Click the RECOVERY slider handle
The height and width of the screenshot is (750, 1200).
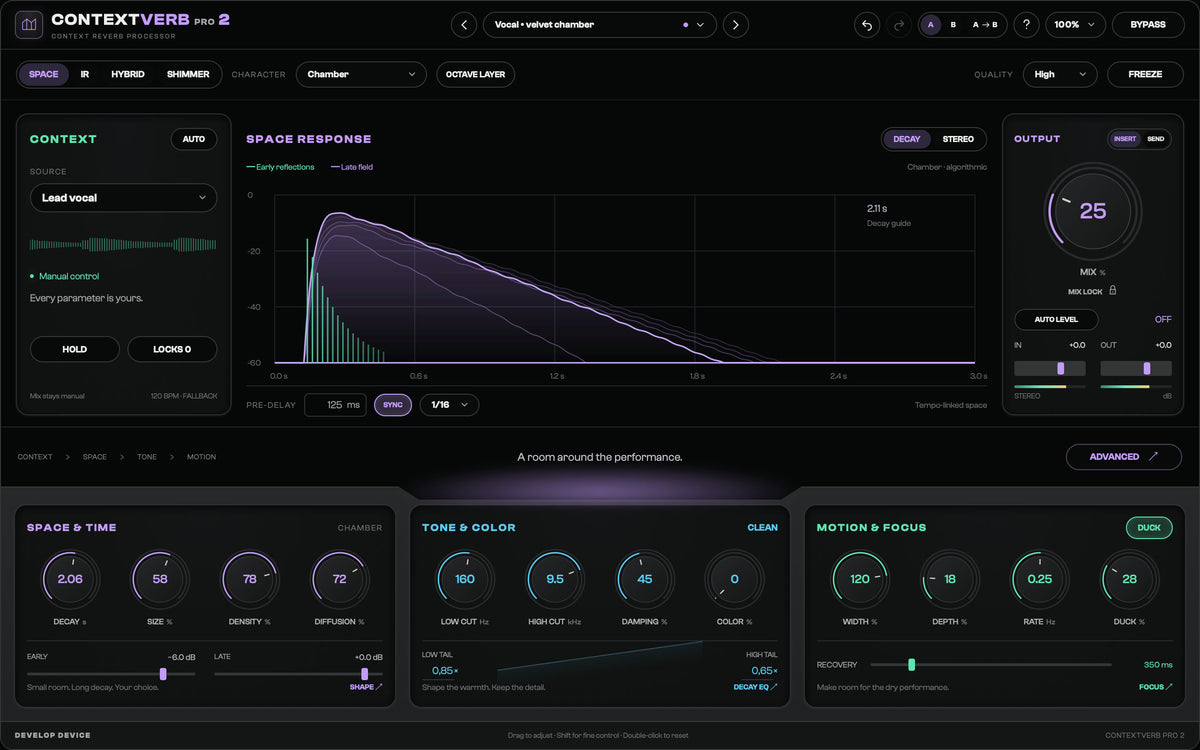(912, 664)
